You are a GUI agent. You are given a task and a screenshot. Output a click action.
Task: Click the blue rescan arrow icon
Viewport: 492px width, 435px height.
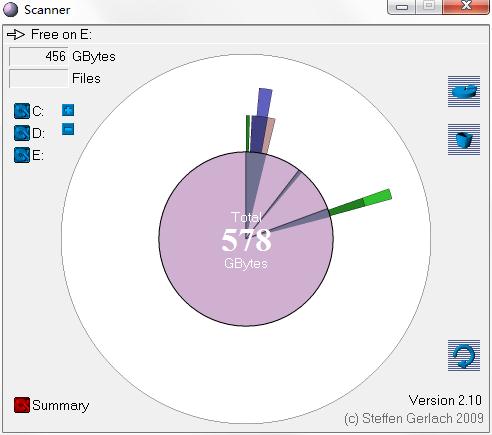click(464, 355)
